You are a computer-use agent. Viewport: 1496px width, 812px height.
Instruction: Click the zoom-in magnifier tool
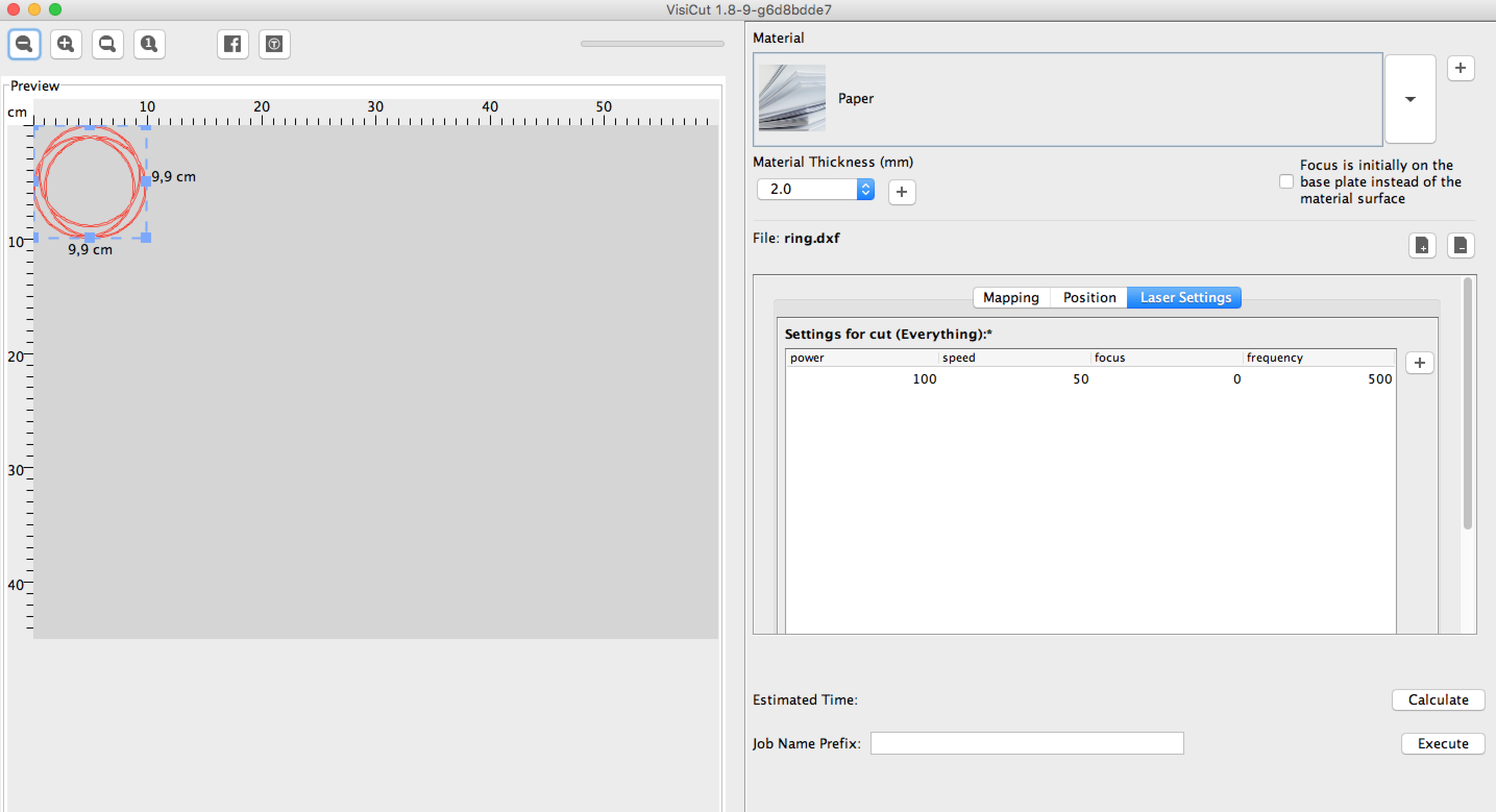(65, 43)
